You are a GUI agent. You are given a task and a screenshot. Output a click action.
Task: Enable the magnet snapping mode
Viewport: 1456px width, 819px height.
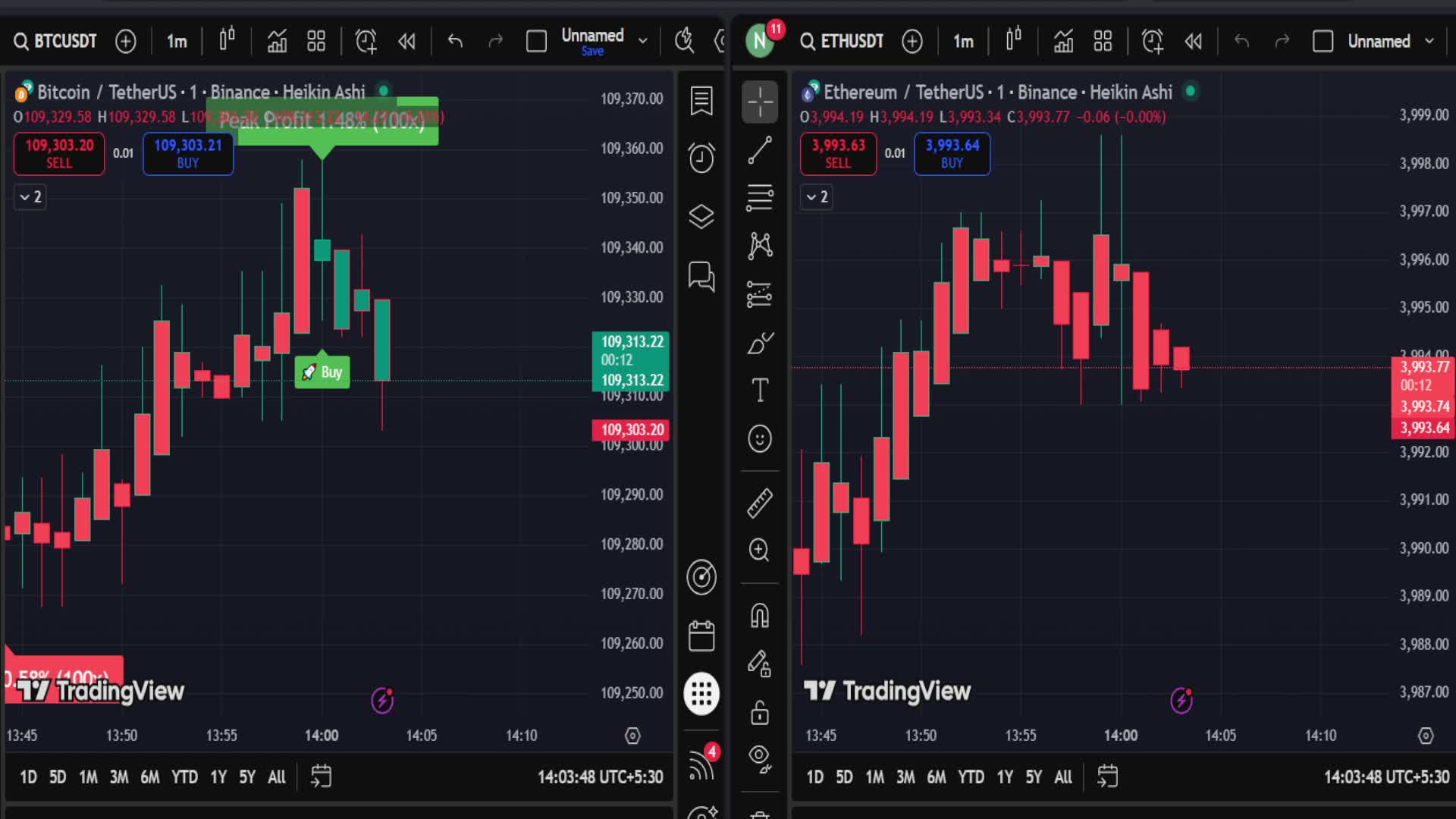(x=760, y=616)
